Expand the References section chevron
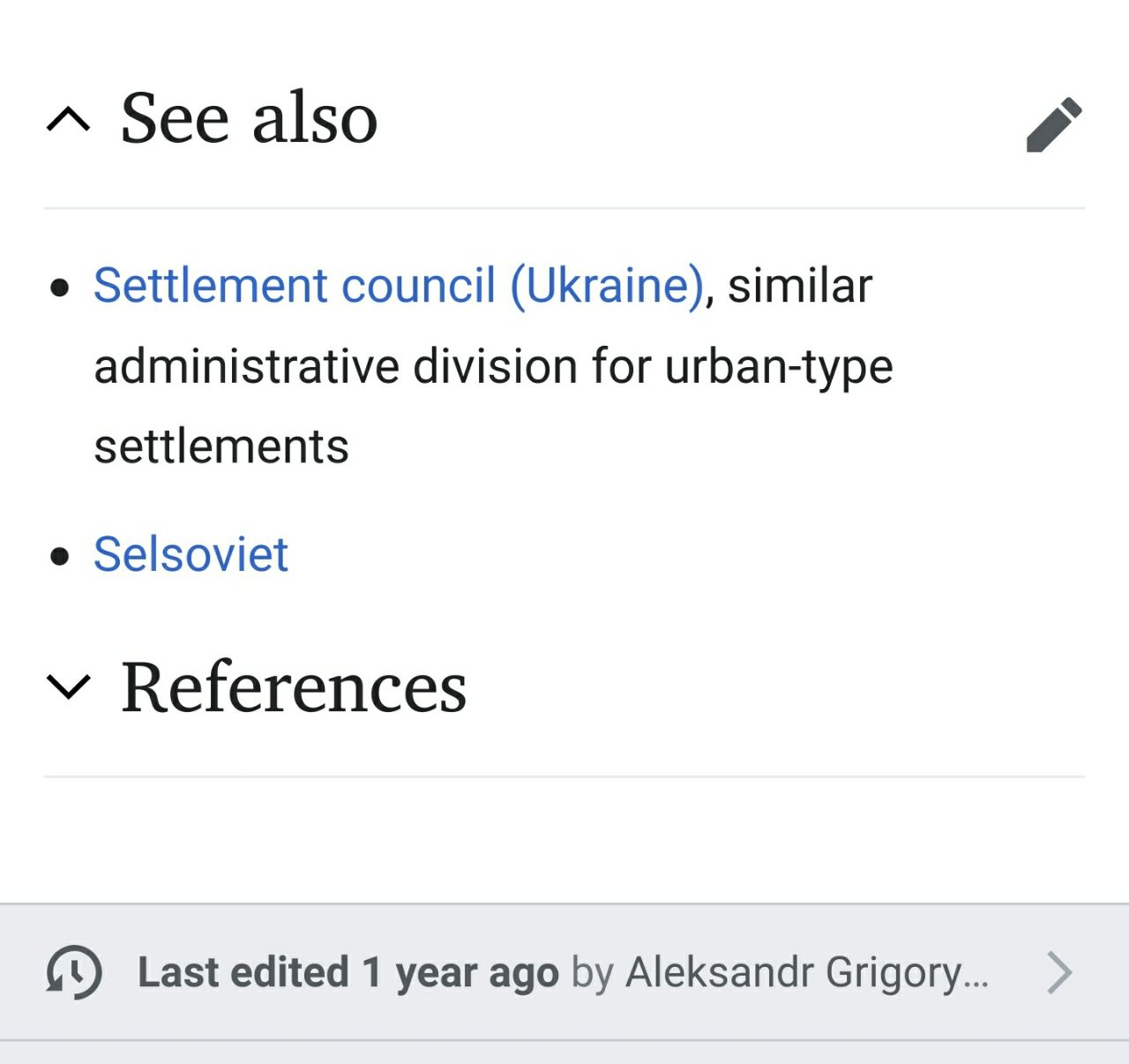The width and height of the screenshot is (1129, 1064). [68, 686]
